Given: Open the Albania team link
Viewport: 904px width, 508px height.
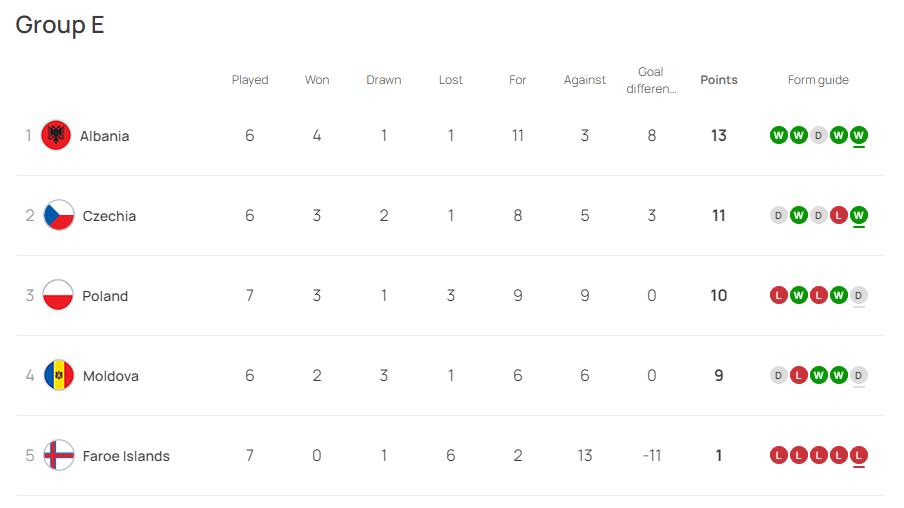Looking at the screenshot, I should pos(104,136).
